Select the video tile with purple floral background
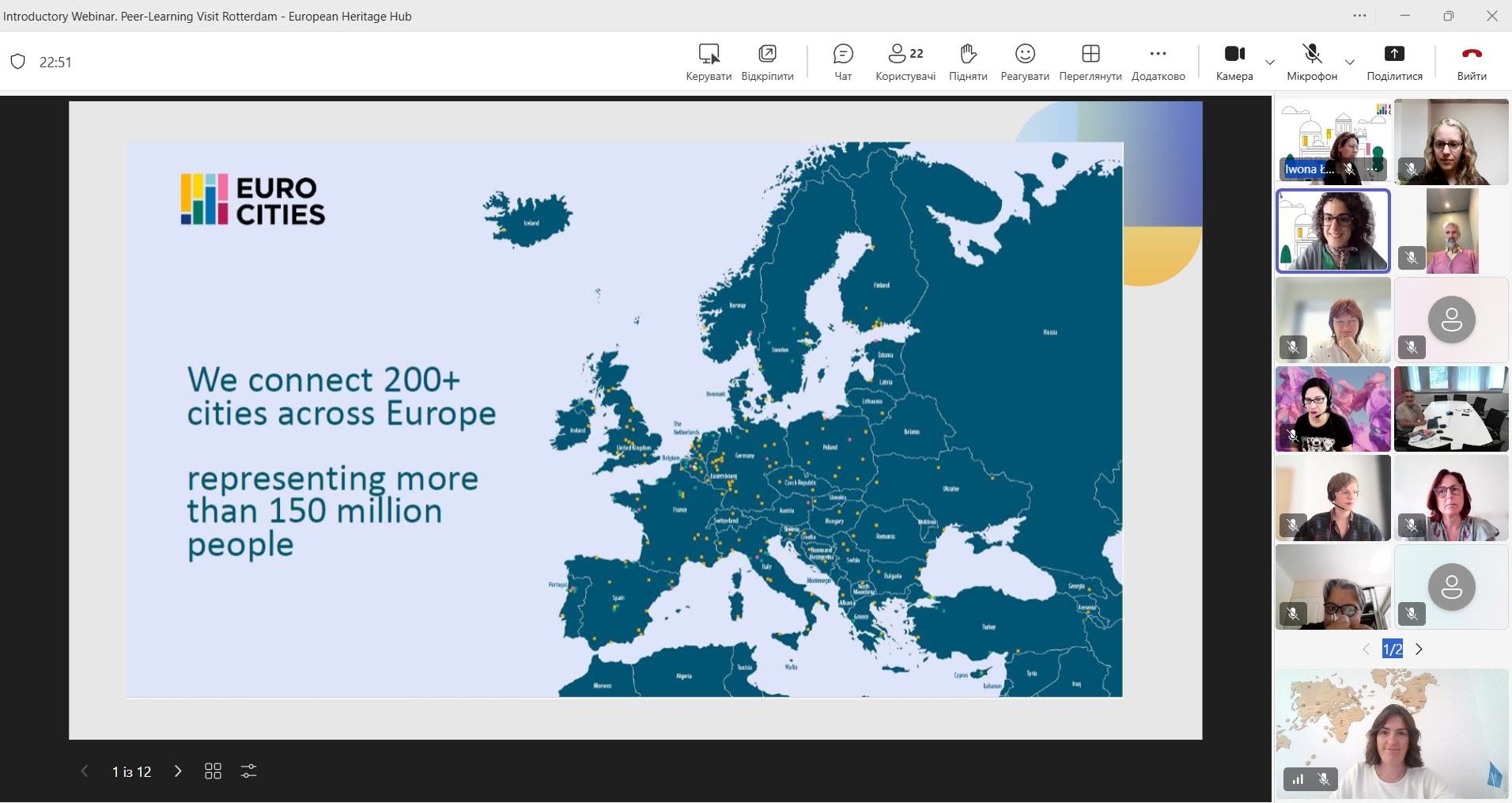The height and width of the screenshot is (803, 1512). click(1332, 409)
